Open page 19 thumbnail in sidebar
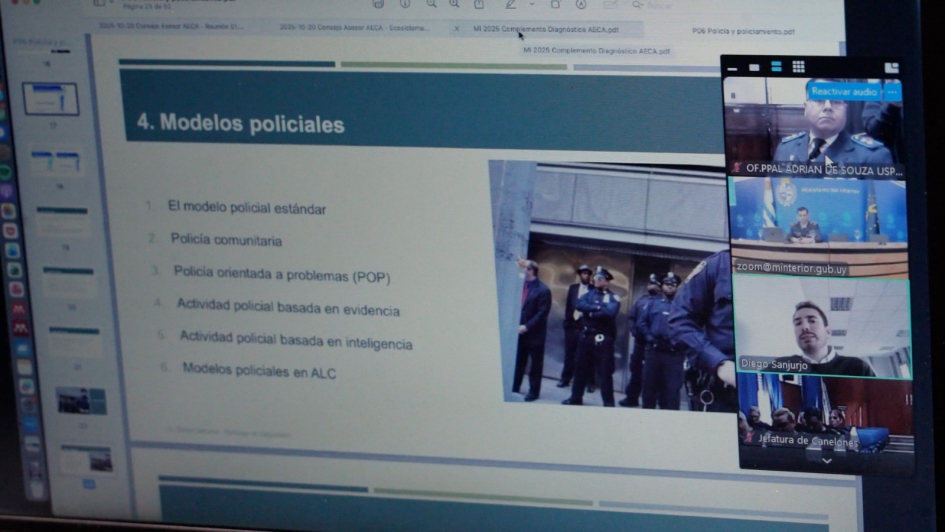The width and height of the screenshot is (945, 532). coord(68,282)
